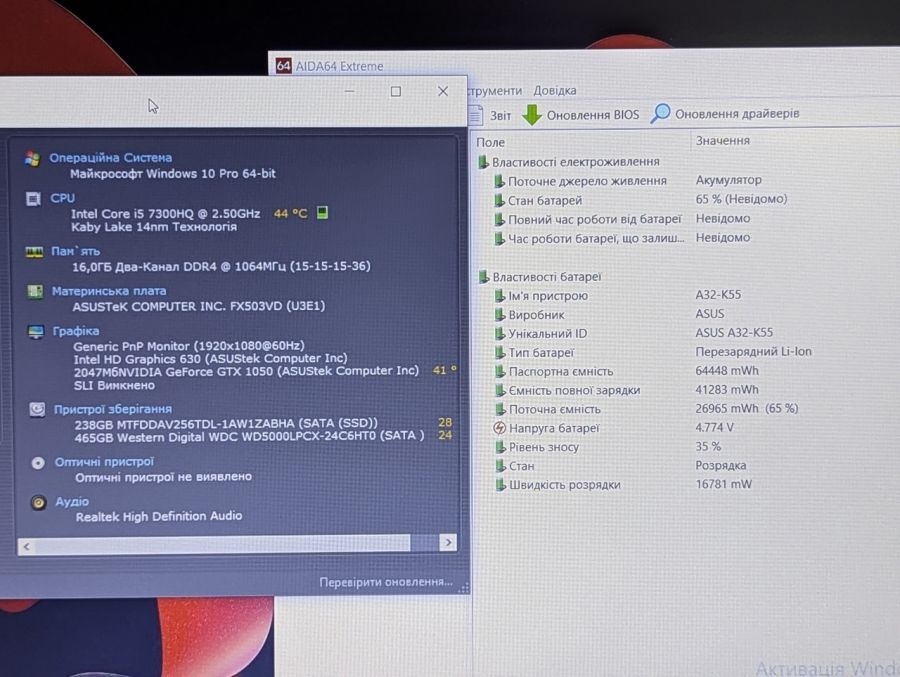Click the Пам'ять section heading

click(x=75, y=251)
